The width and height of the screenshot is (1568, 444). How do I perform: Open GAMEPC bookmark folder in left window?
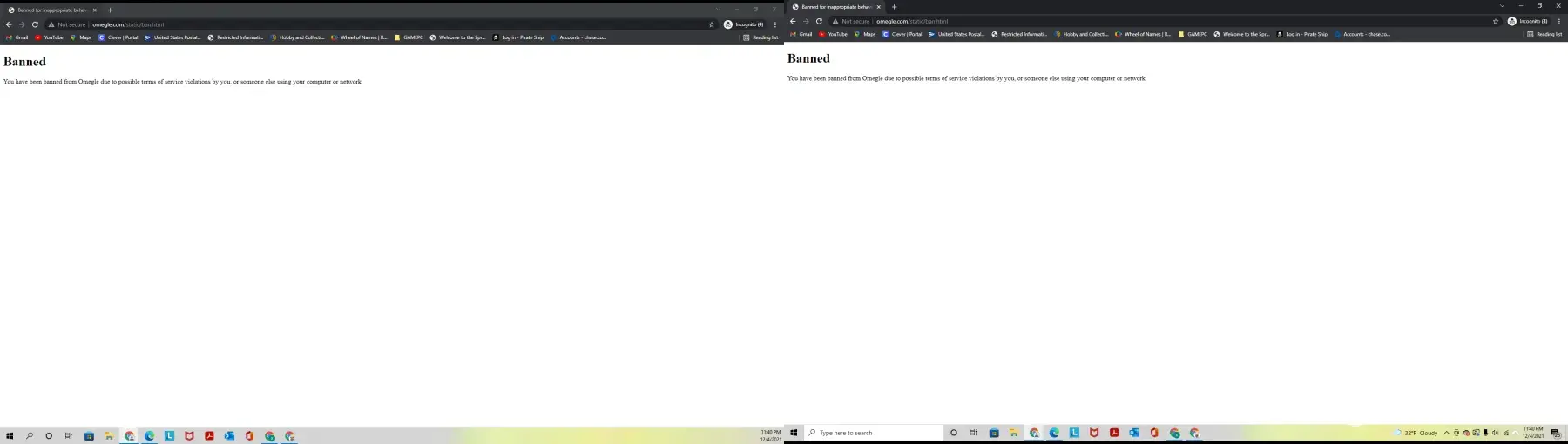(x=409, y=37)
